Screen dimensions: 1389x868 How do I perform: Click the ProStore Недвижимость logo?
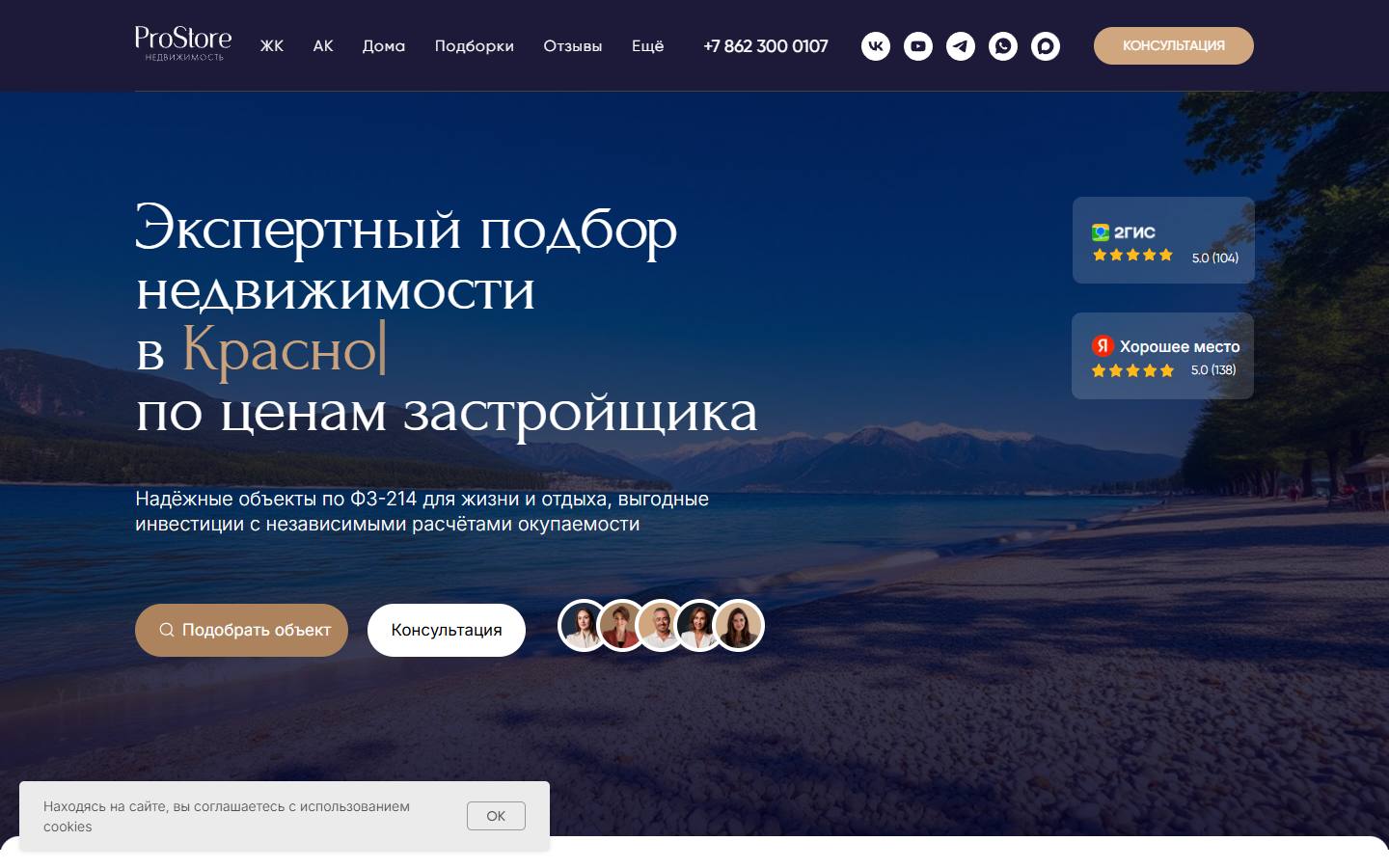tap(183, 43)
